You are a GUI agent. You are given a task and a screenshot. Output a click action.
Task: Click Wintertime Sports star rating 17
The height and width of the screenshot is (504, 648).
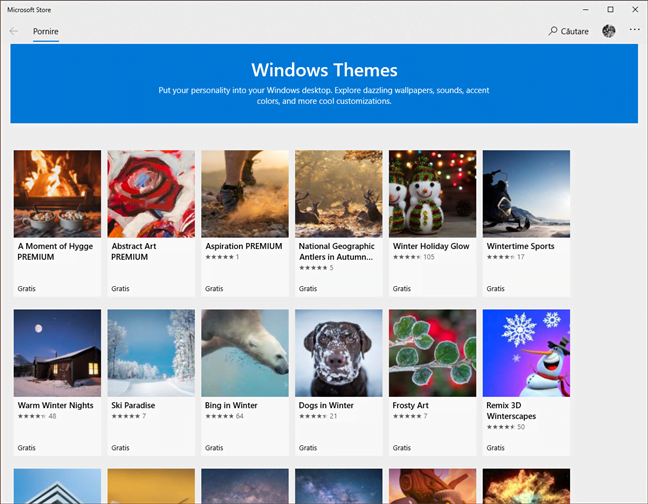[x=505, y=257]
